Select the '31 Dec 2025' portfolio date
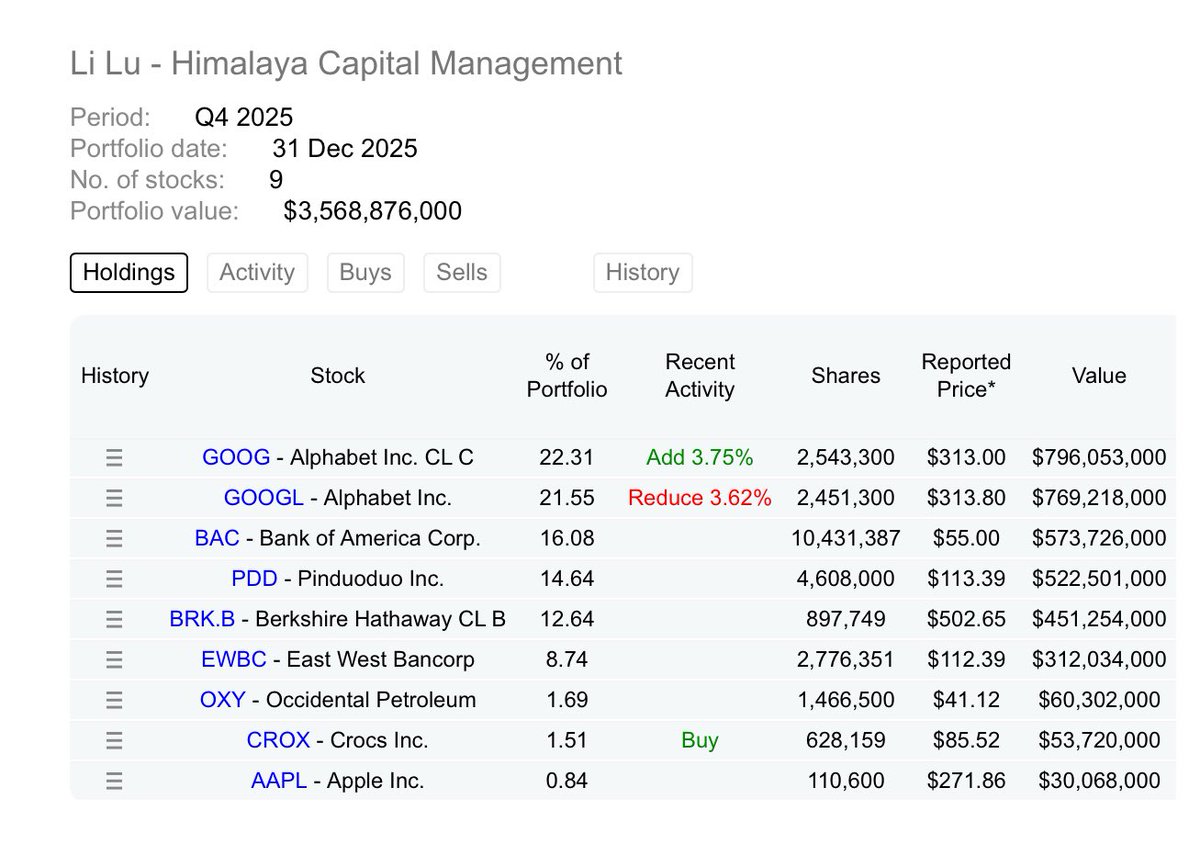The height and width of the screenshot is (844, 1200). coord(345,150)
